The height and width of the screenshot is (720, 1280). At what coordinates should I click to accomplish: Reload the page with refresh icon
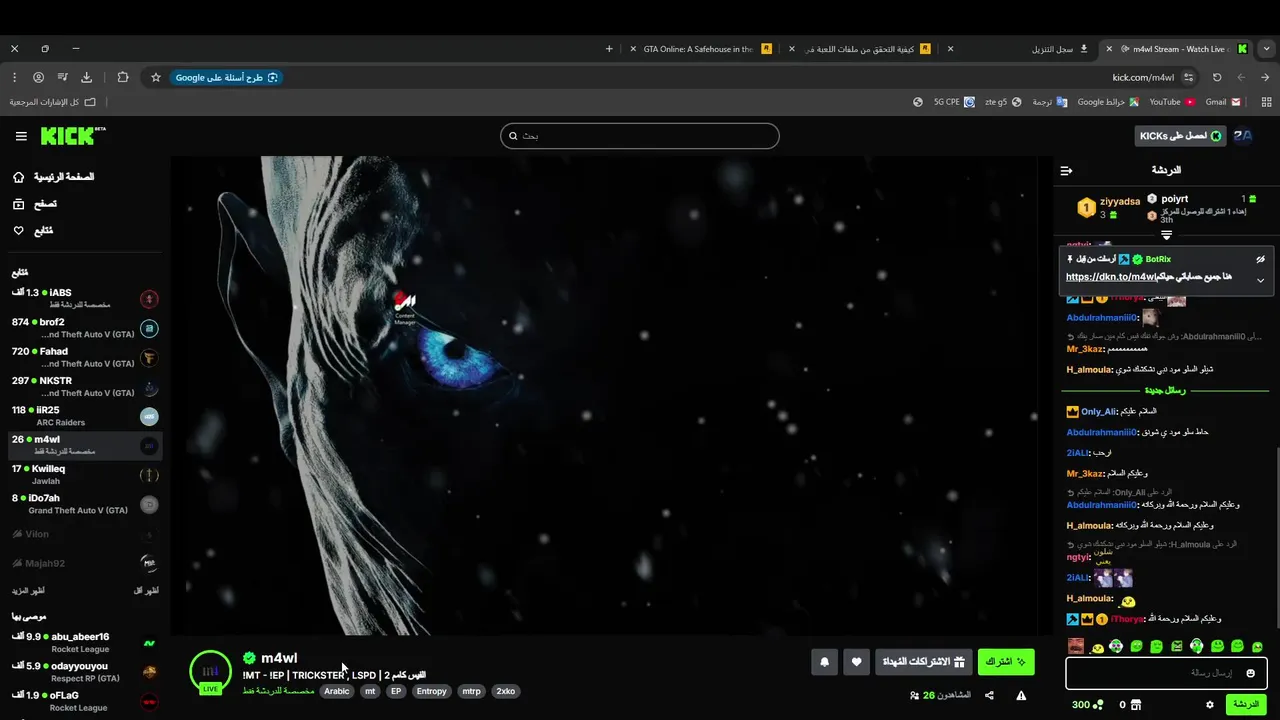click(x=1217, y=77)
